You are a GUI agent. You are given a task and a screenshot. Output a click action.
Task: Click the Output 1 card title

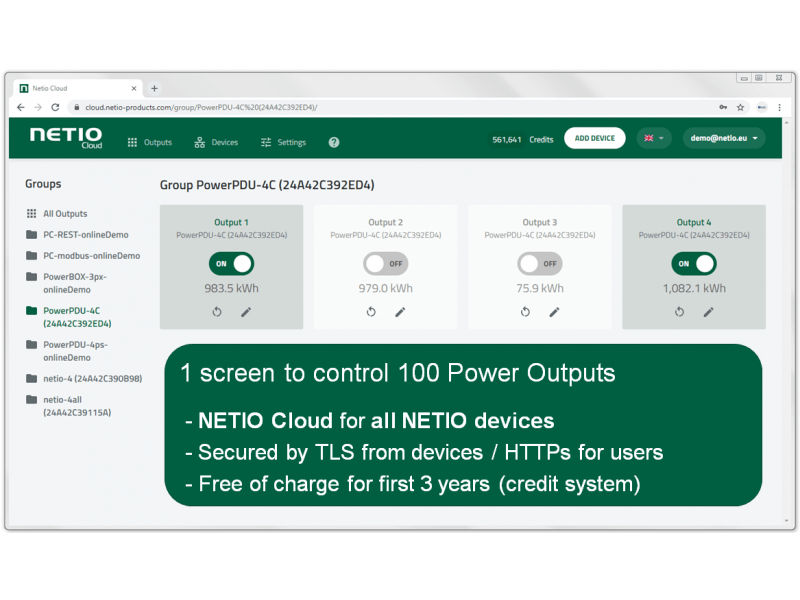pyautogui.click(x=231, y=222)
